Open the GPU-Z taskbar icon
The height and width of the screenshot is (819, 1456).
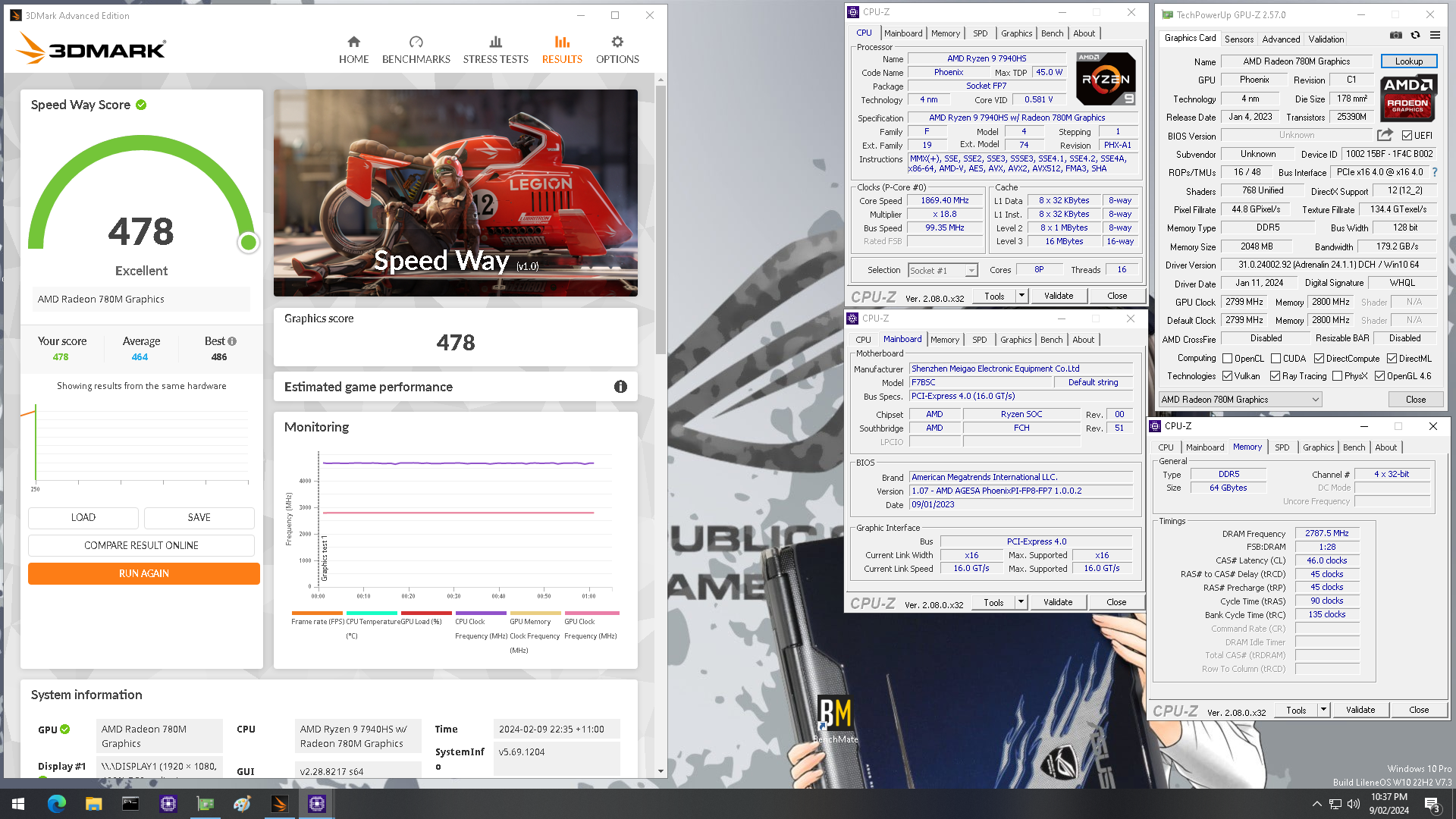[x=205, y=804]
